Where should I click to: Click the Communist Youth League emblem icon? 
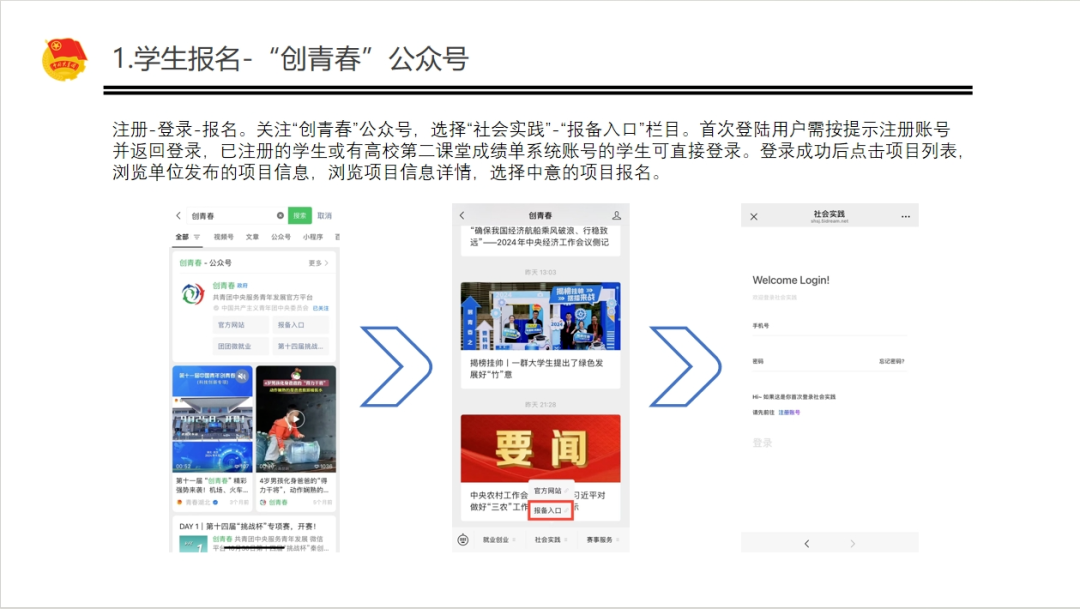pos(64,58)
